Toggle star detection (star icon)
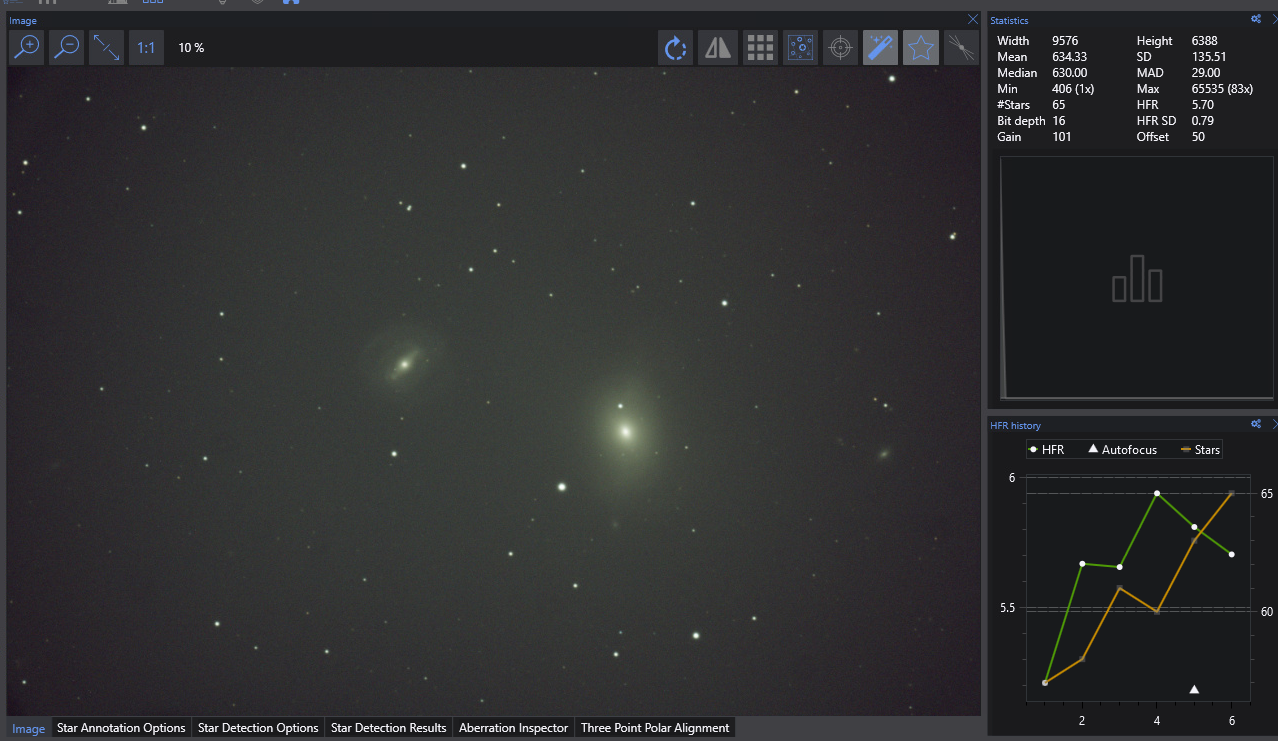 click(x=921, y=47)
